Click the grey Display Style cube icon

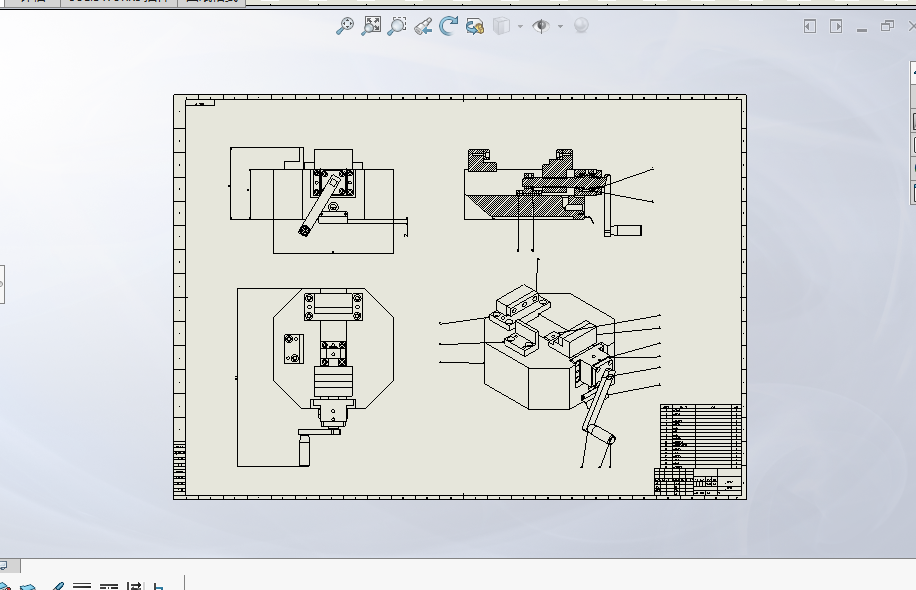pyautogui.click(x=501, y=26)
